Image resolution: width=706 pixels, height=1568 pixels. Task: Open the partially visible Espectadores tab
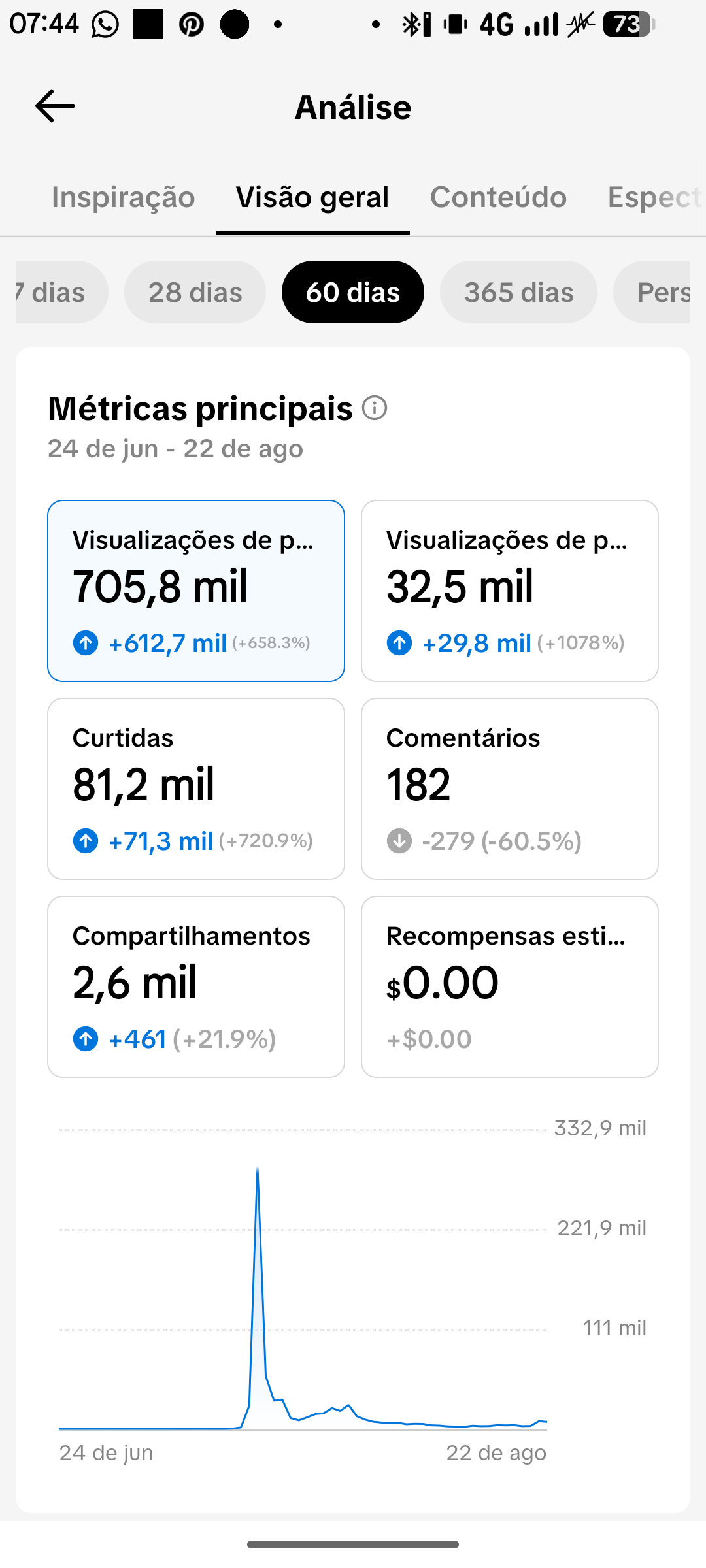[x=656, y=197]
